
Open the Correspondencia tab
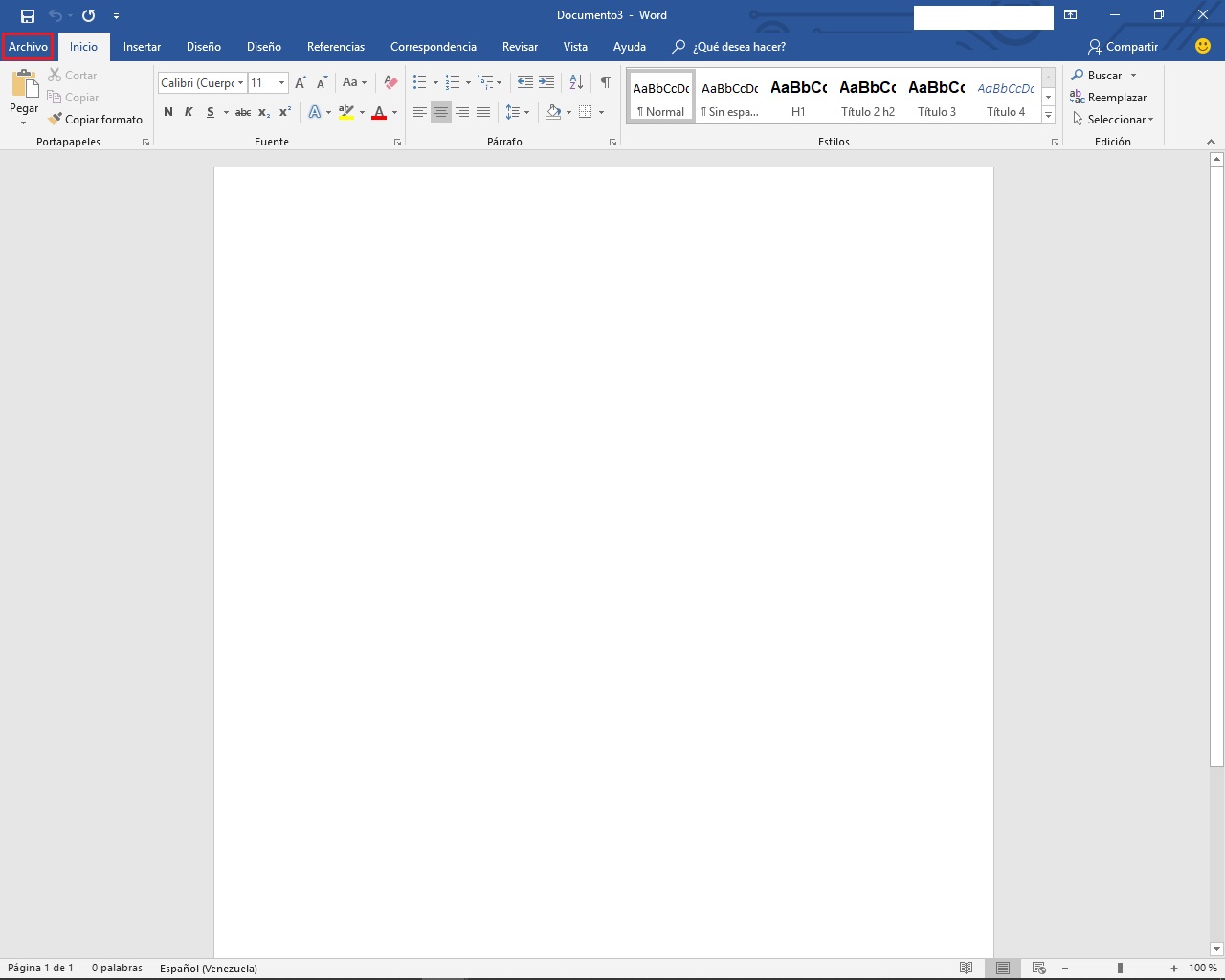pos(434,47)
